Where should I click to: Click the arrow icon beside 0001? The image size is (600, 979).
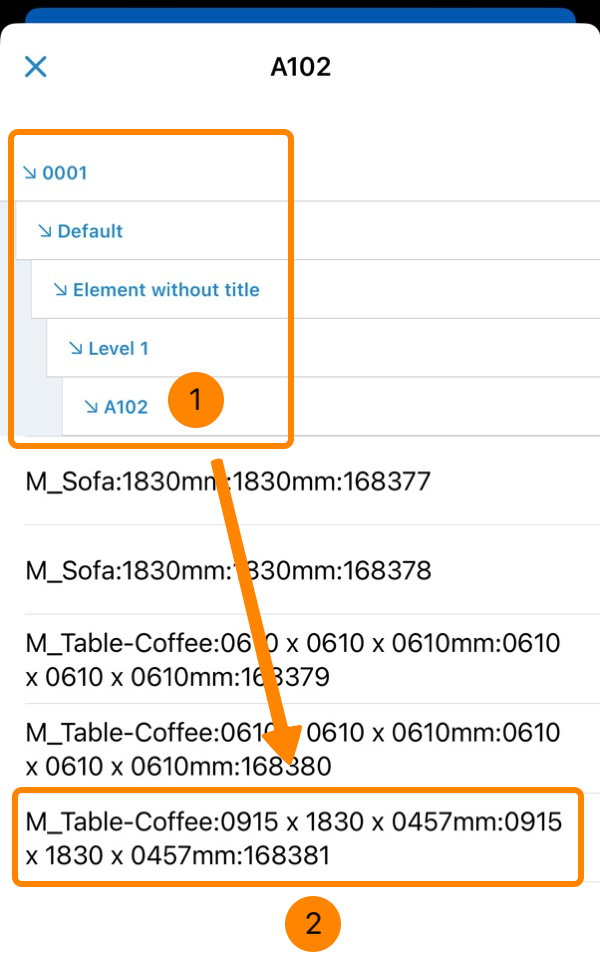(30, 173)
